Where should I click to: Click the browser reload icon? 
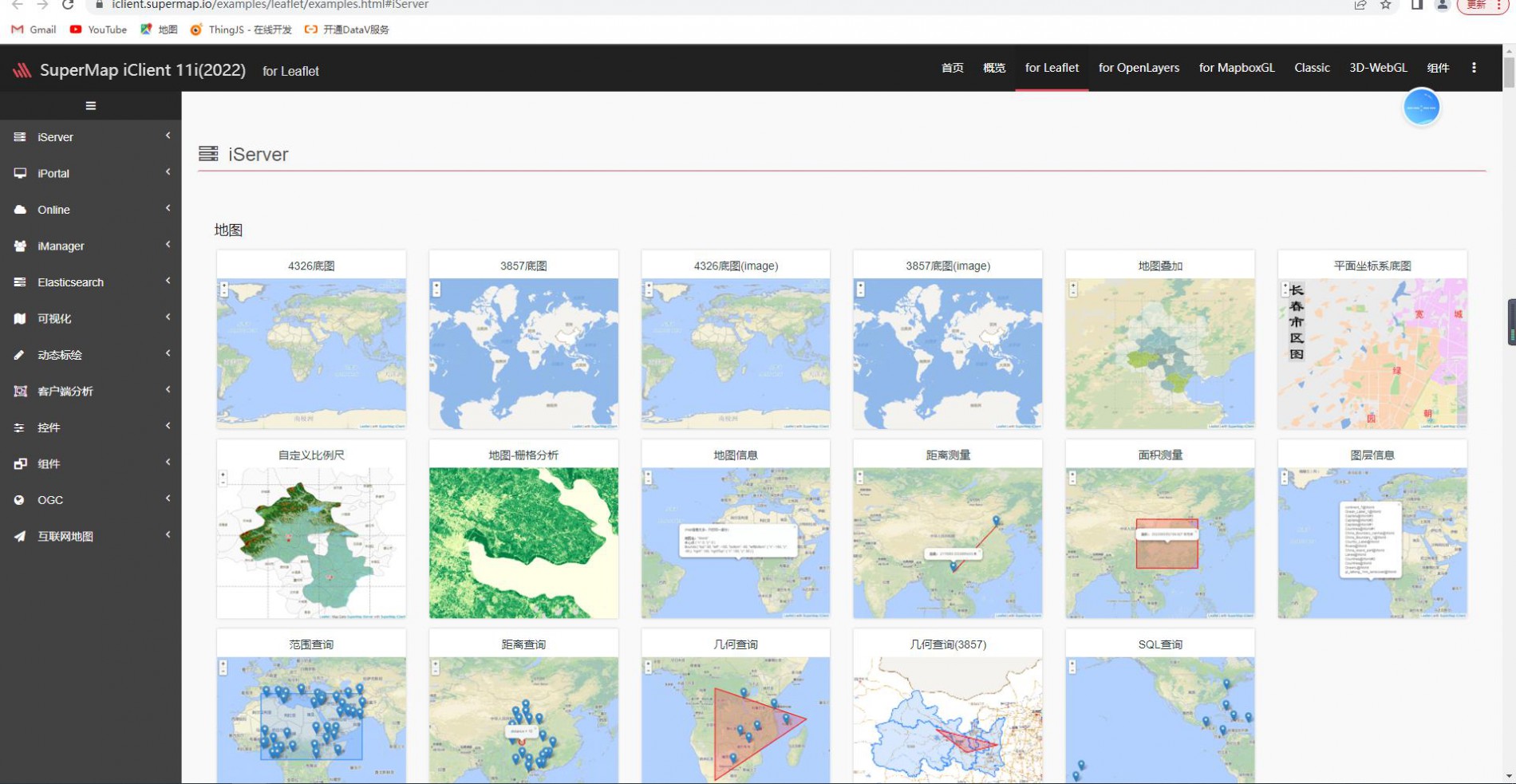pos(68,5)
